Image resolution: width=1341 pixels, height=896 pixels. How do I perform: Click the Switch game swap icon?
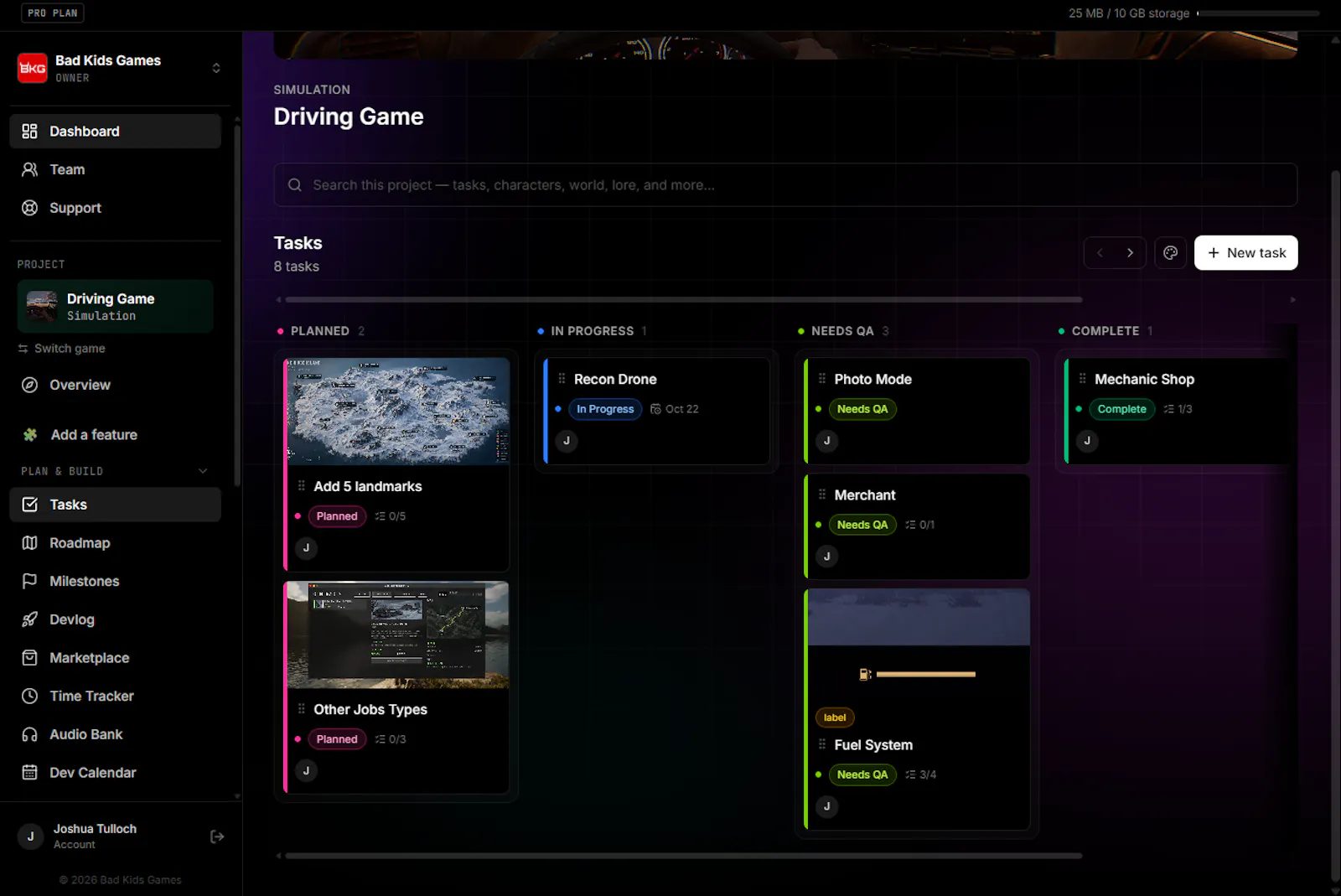pos(23,349)
